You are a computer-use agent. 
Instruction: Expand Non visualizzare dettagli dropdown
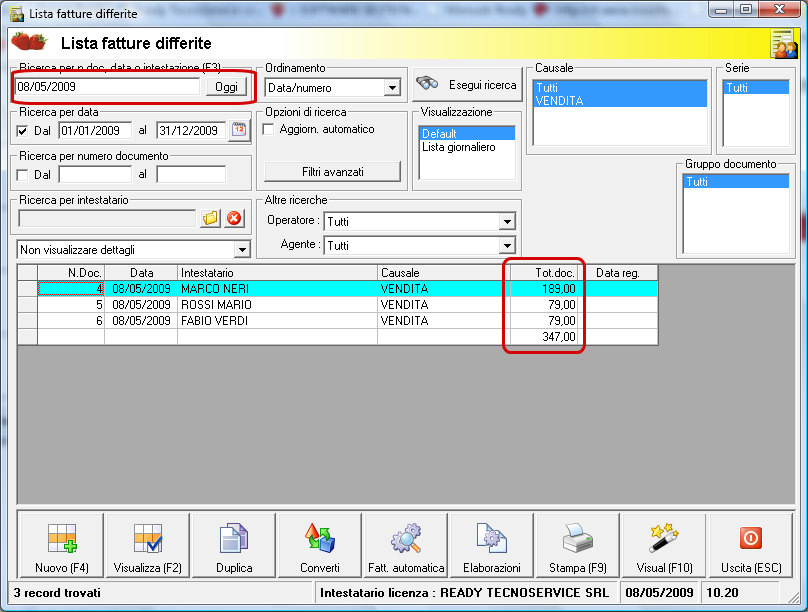coord(242,250)
